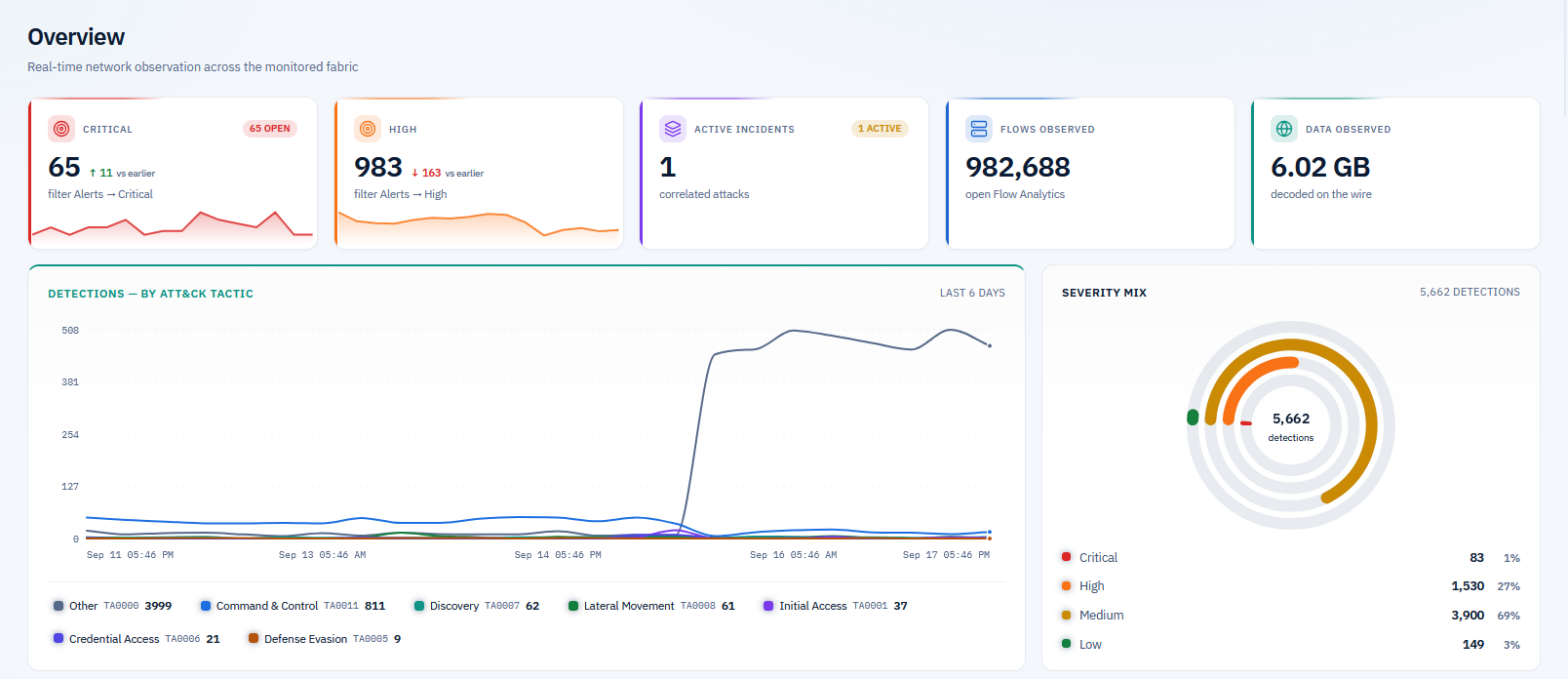This screenshot has height=679, width=1568.
Task: Click the 983 high alerts count
Action: [378, 168]
